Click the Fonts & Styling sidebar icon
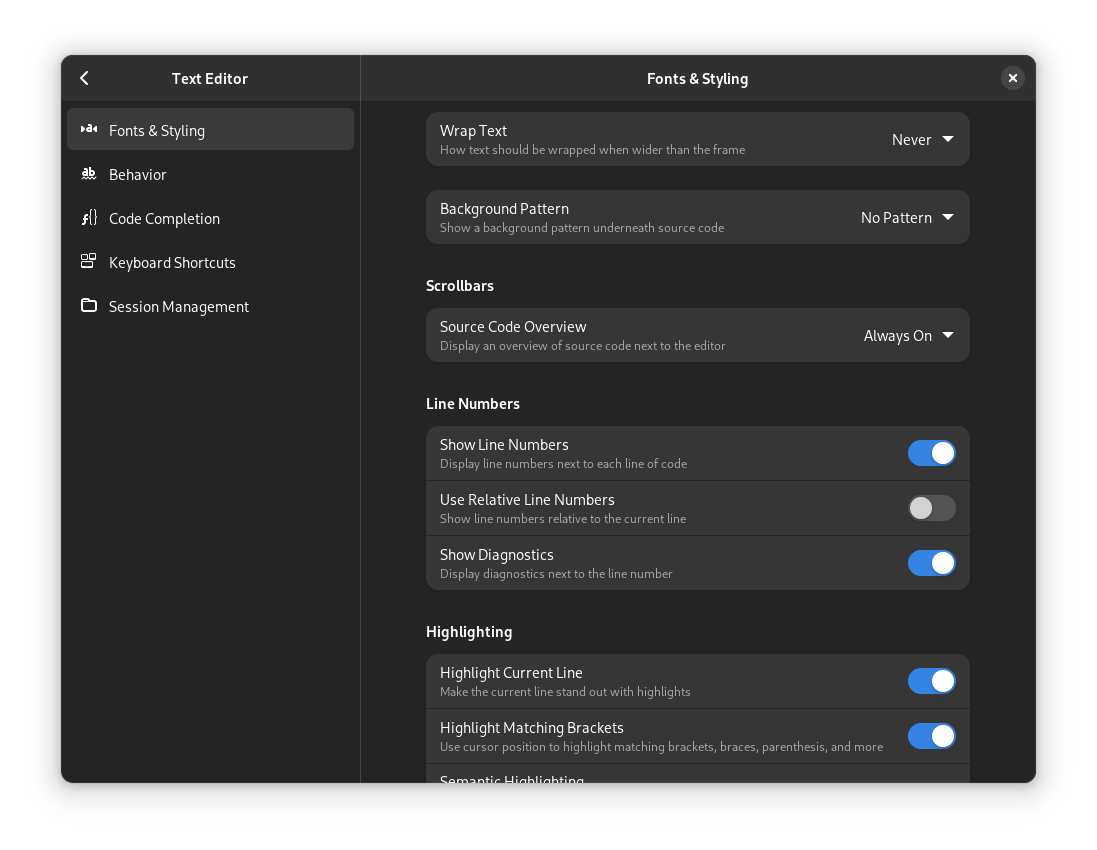The height and width of the screenshot is (850, 1097). pyautogui.click(x=89, y=129)
